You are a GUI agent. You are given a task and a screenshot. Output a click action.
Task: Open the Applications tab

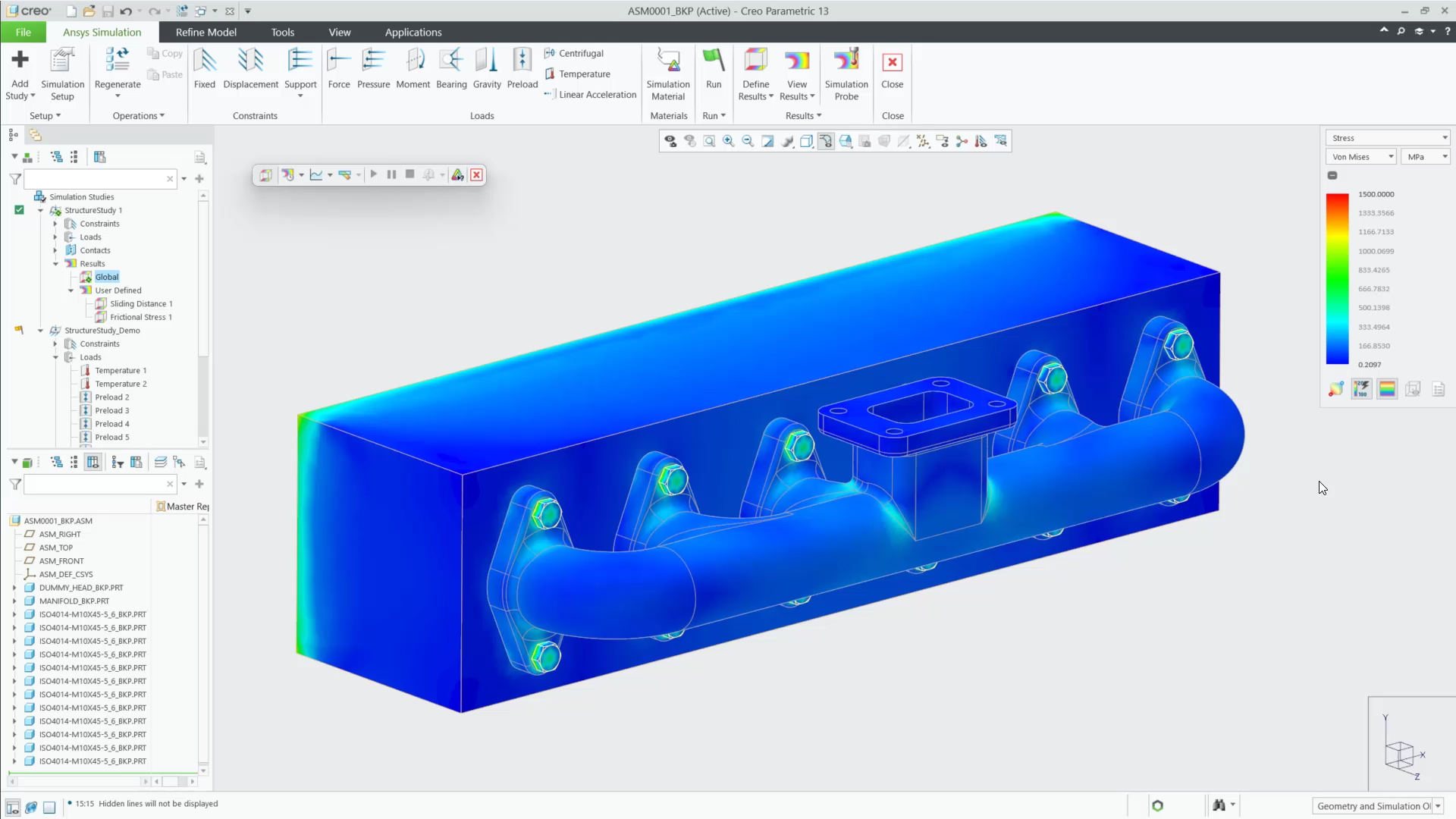tap(413, 32)
